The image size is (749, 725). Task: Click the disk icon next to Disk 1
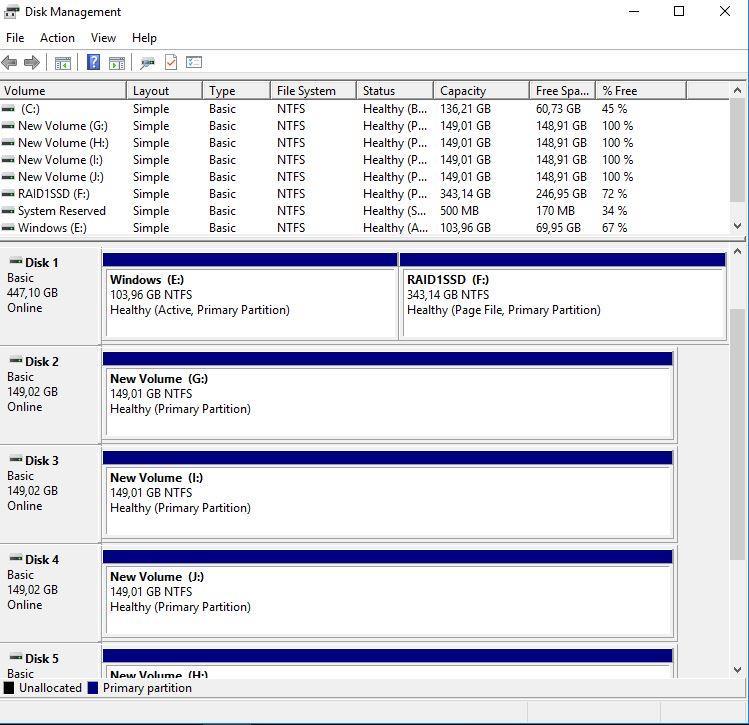click(16, 261)
